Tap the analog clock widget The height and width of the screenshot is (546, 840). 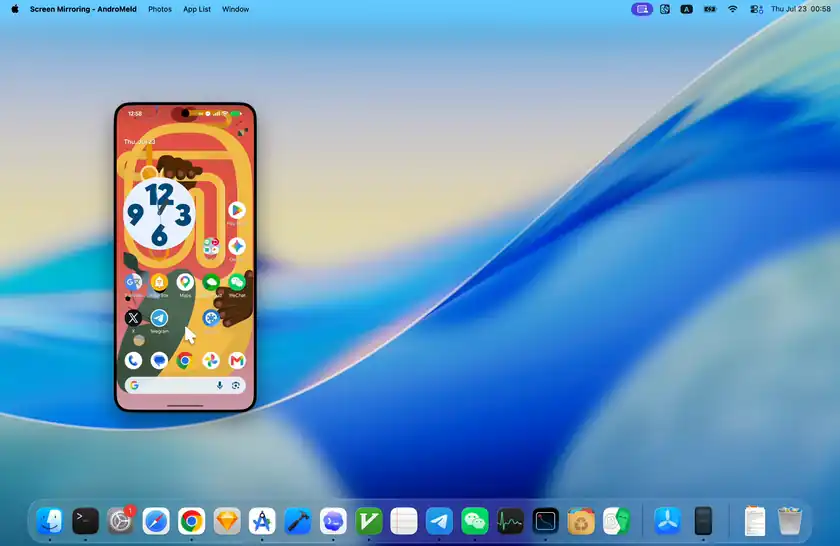[159, 214]
